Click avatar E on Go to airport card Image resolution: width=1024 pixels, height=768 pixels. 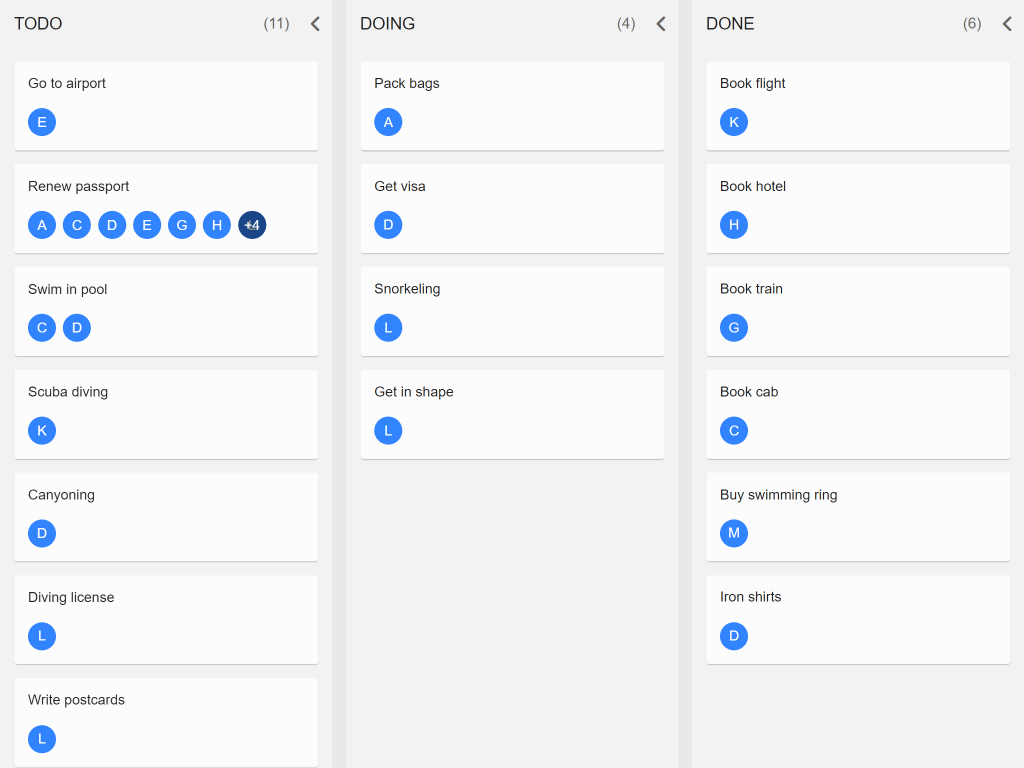(x=42, y=122)
